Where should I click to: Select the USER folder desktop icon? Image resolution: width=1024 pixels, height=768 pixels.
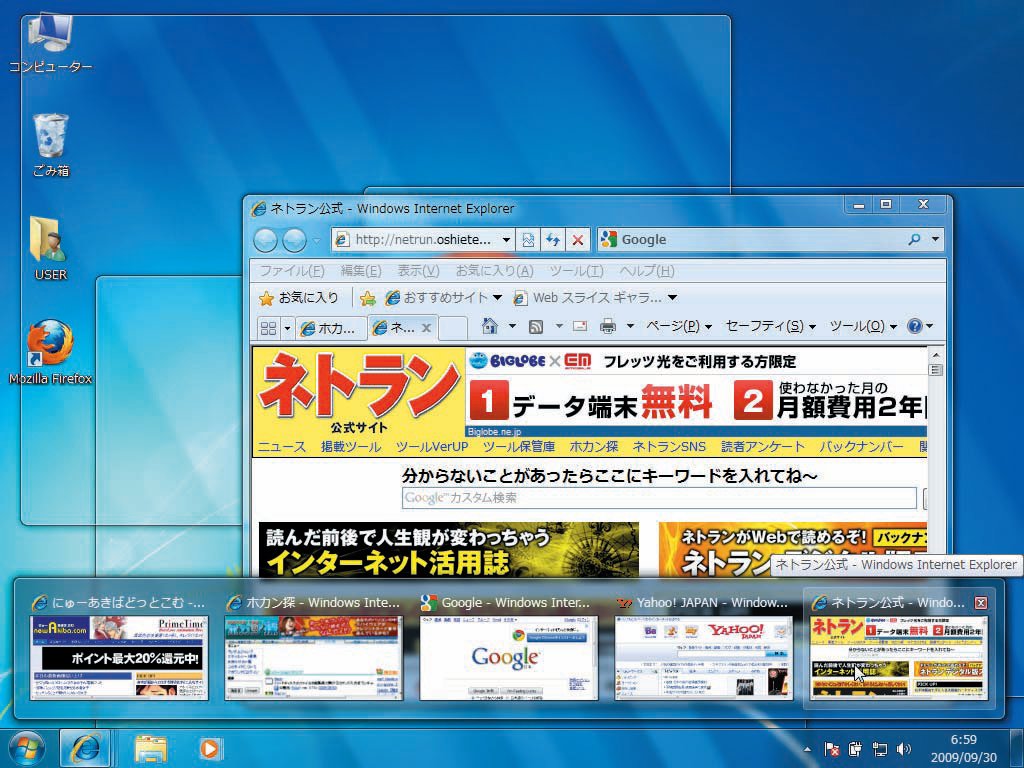point(50,248)
